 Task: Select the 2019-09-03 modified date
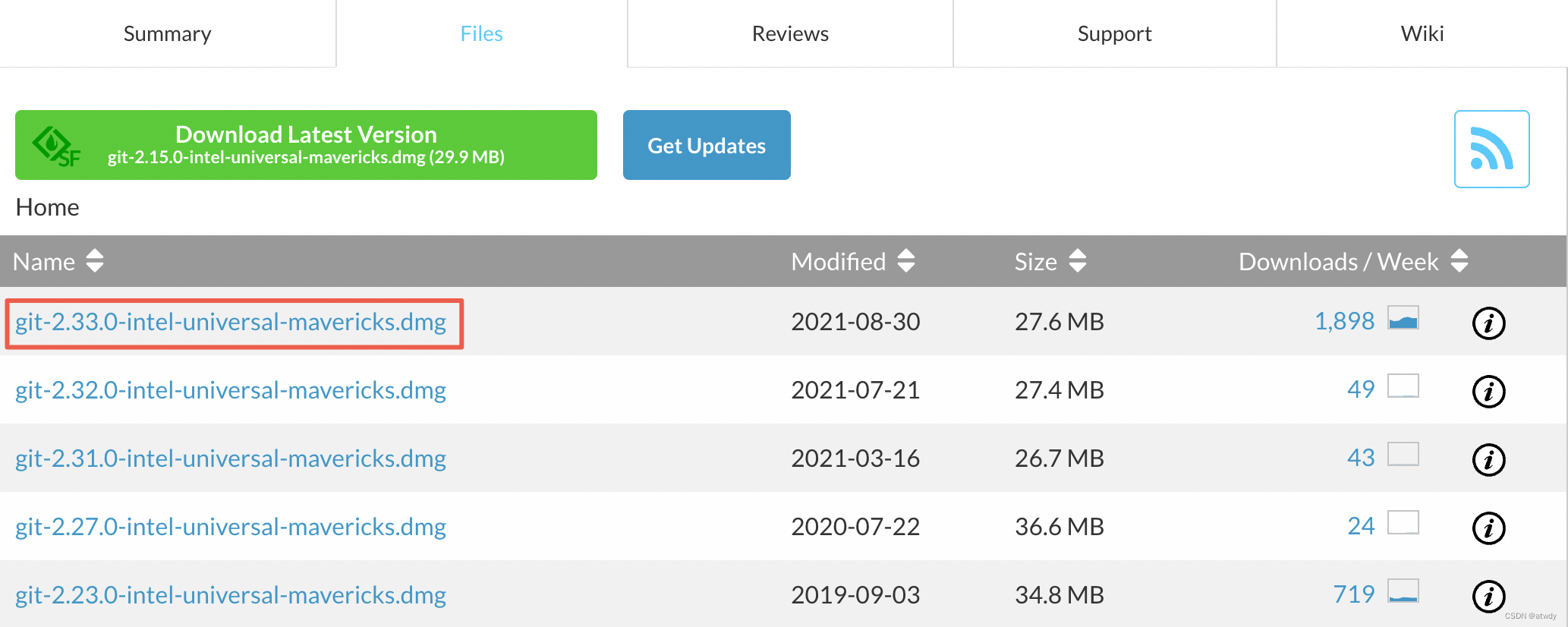[x=855, y=595]
